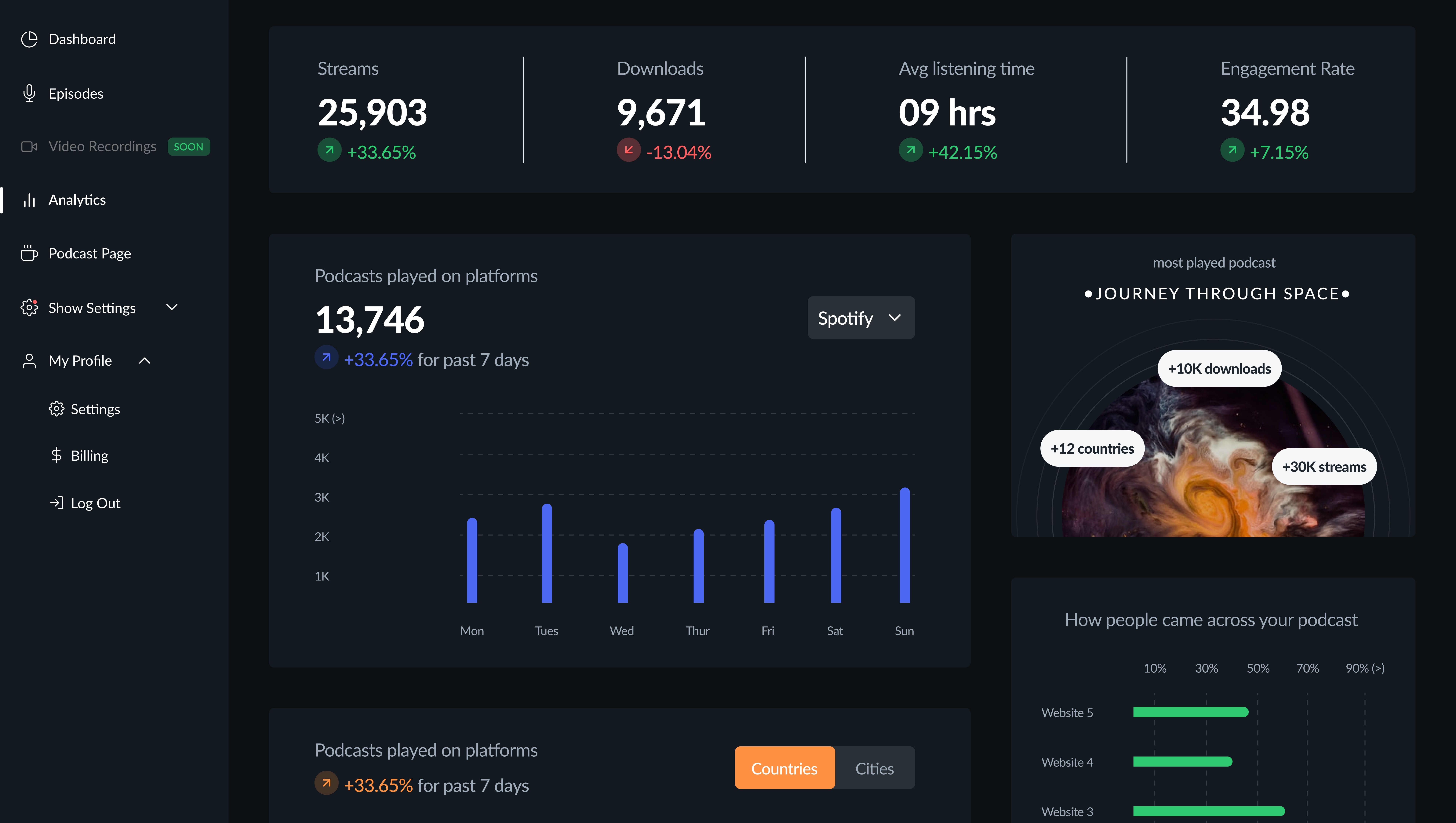
Task: Collapse the My Profile submenu chevron
Action: [x=145, y=361]
